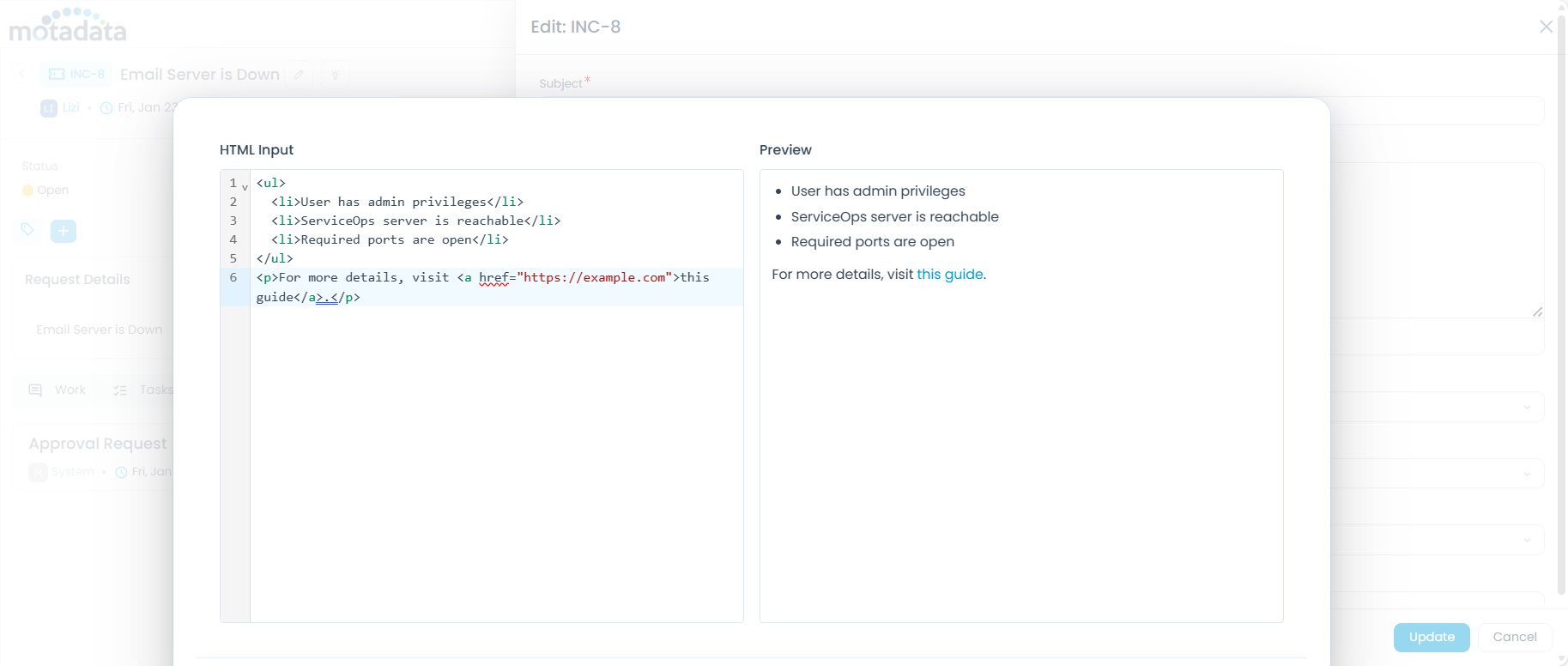Click the Lizi requester avatar
The height and width of the screenshot is (666, 1568).
[x=49, y=108]
